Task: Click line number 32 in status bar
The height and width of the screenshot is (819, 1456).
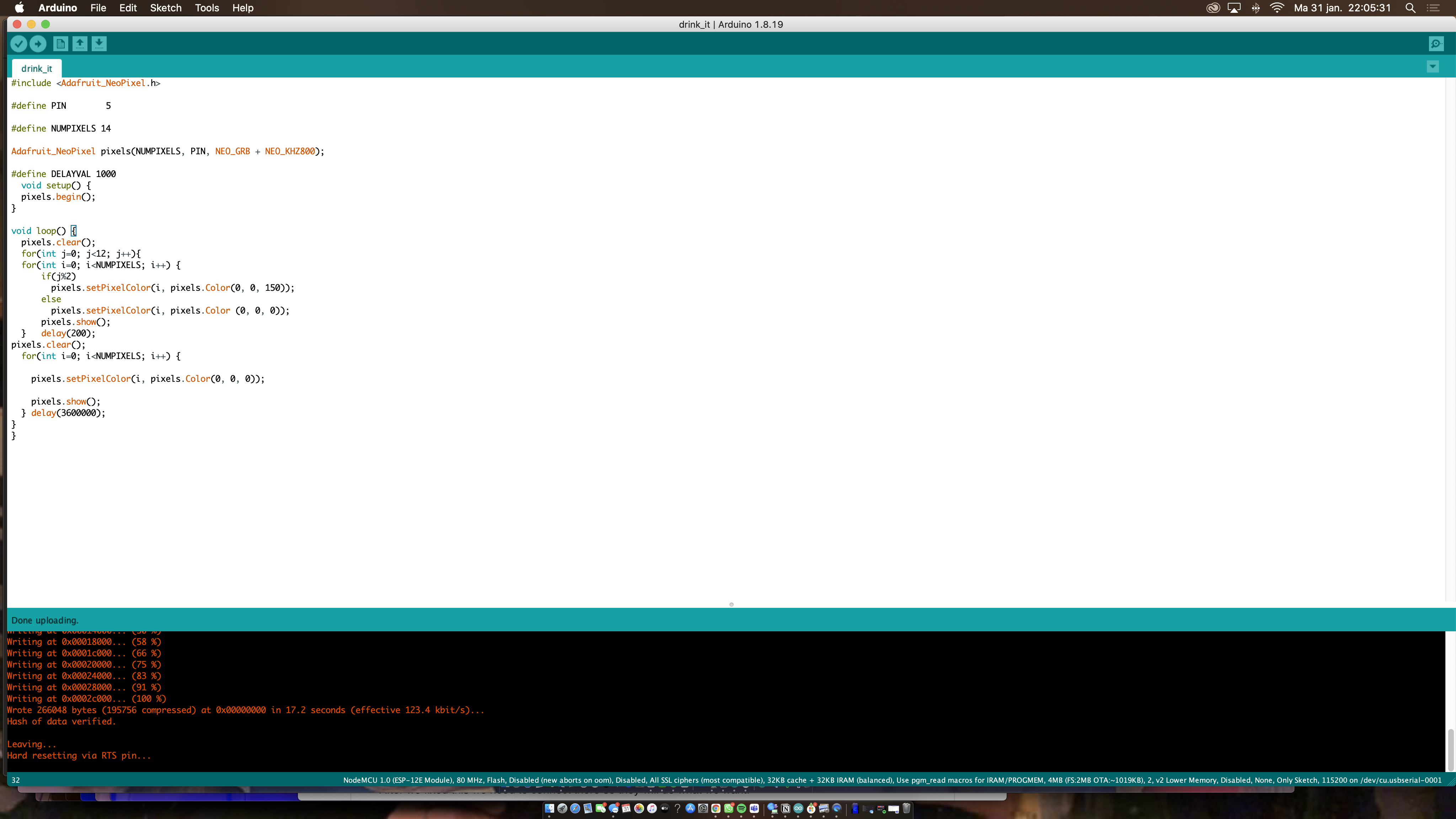Action: 16,780
